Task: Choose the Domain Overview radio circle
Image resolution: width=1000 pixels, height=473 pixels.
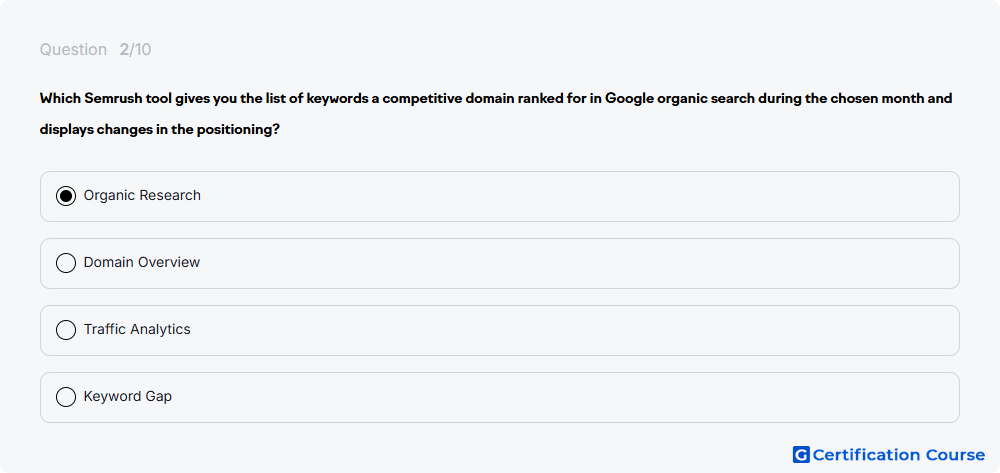Action: [x=66, y=263]
